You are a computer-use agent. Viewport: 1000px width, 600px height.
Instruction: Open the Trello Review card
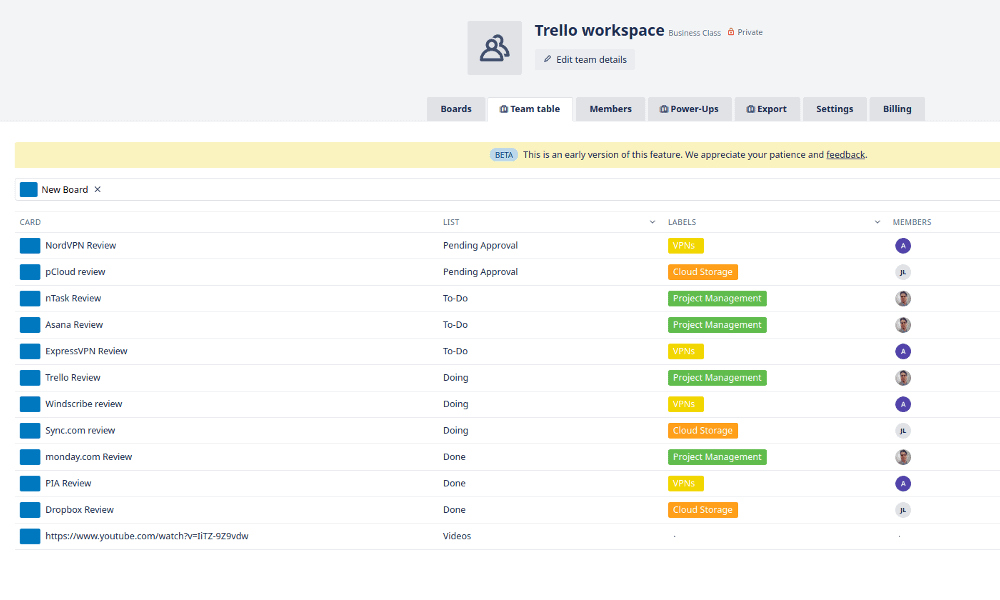point(73,378)
